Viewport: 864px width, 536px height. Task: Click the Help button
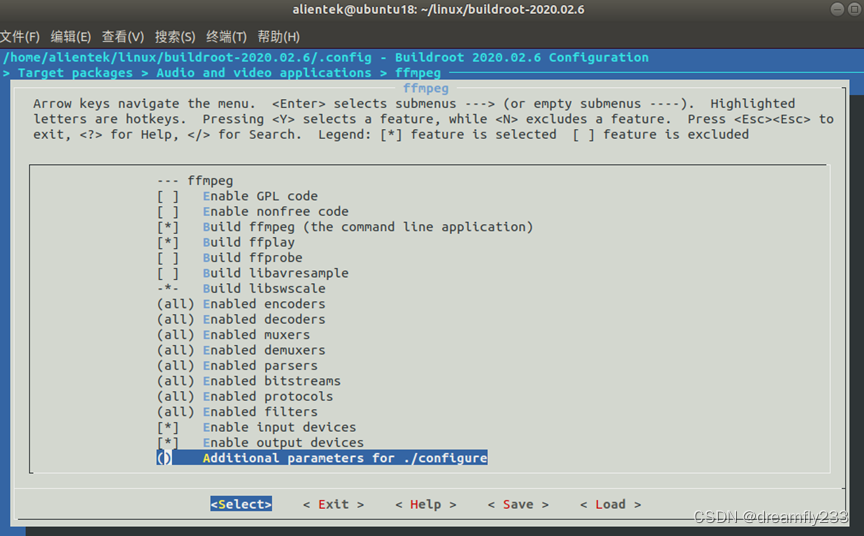425,505
